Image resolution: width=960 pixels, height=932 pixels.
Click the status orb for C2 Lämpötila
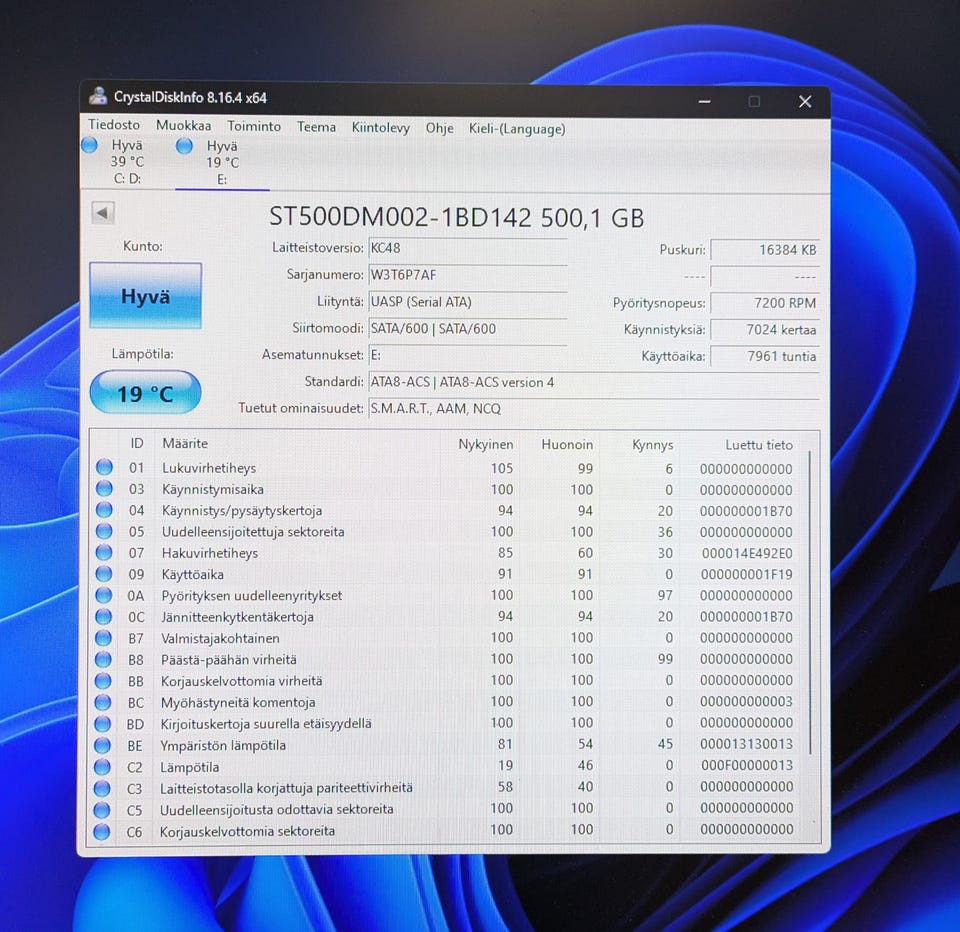pos(102,767)
